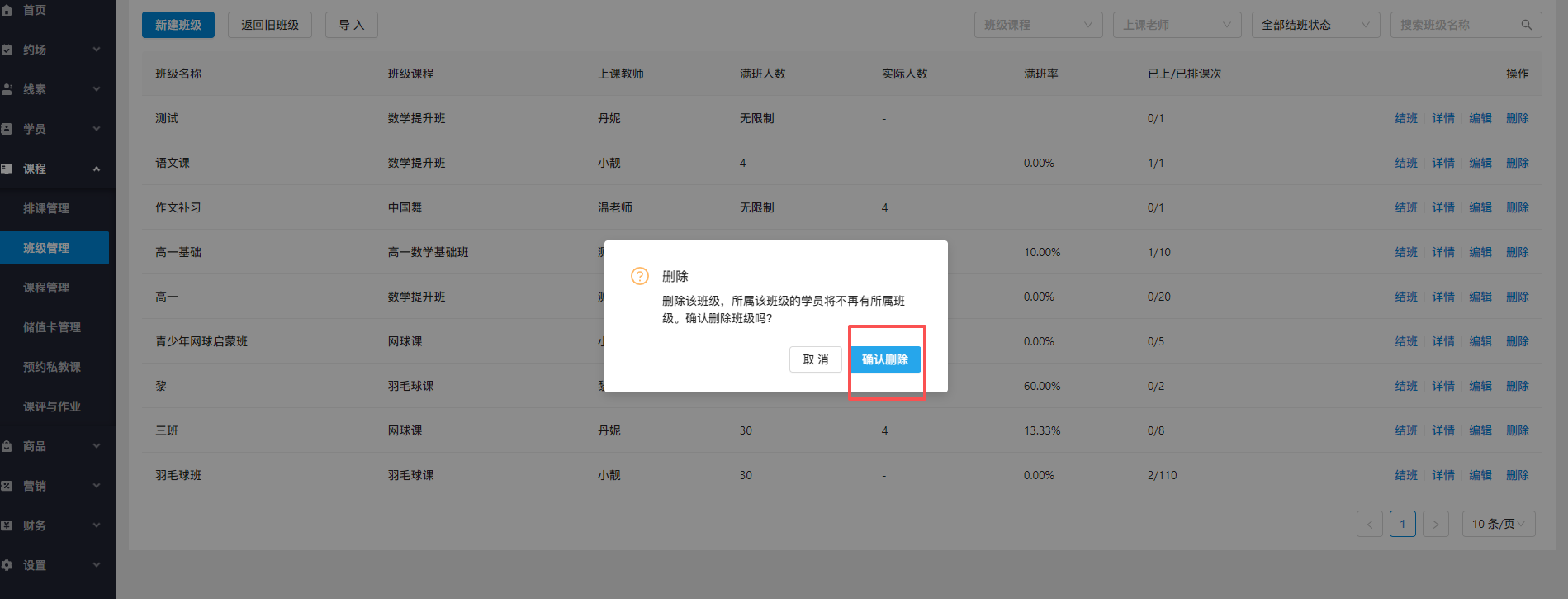
Task: Click 结班 for the 黎 row
Action: click(x=1406, y=386)
